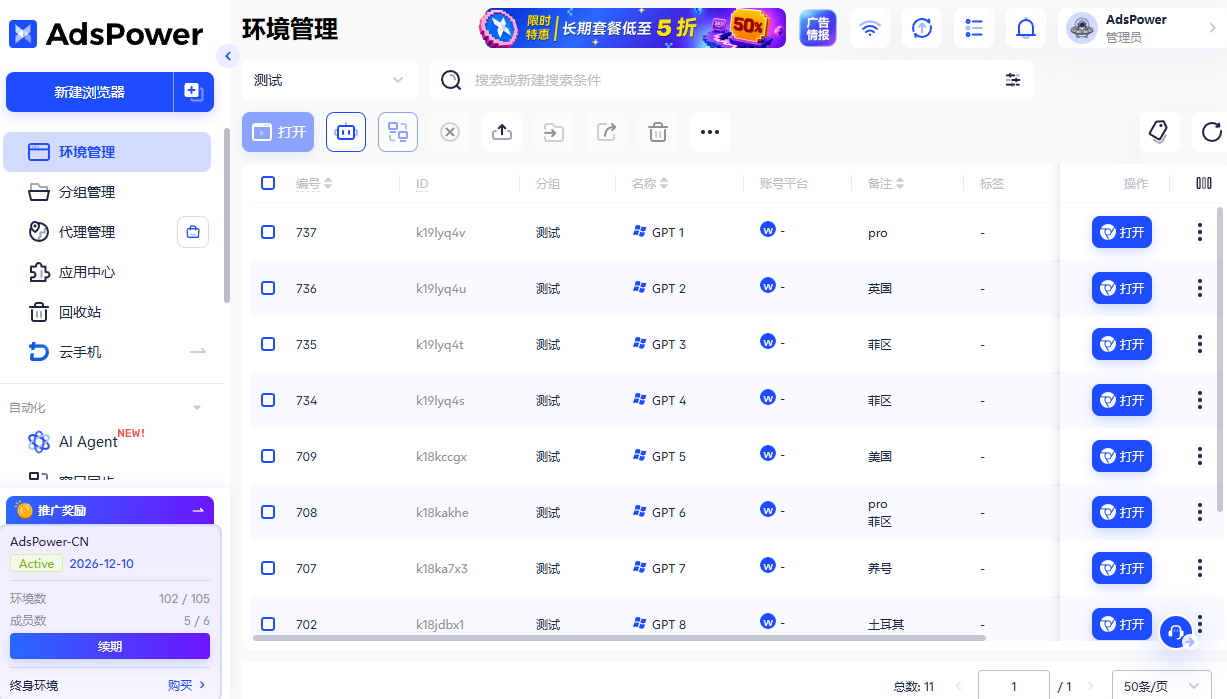1227x699 pixels.
Task: Click the 购买 link for 终身环境
Action: (x=187, y=685)
